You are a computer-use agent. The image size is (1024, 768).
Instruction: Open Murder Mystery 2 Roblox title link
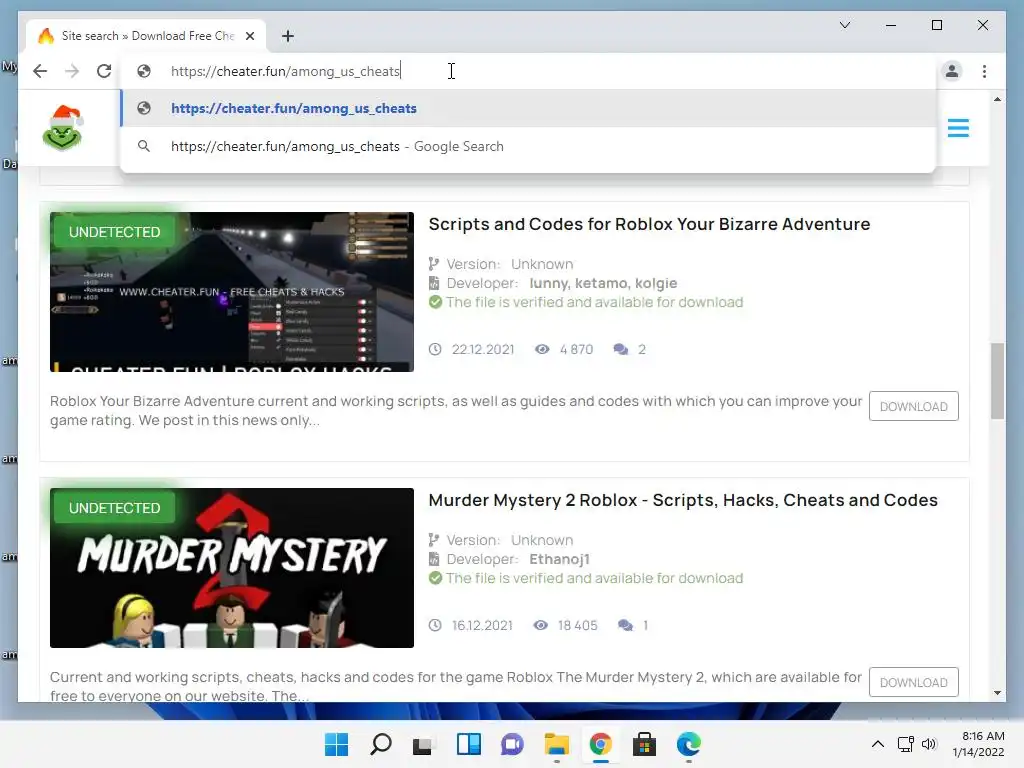(683, 500)
